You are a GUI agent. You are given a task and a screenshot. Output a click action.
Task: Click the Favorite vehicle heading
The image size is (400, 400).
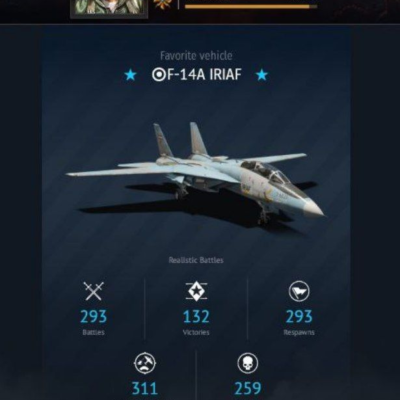click(x=196, y=56)
